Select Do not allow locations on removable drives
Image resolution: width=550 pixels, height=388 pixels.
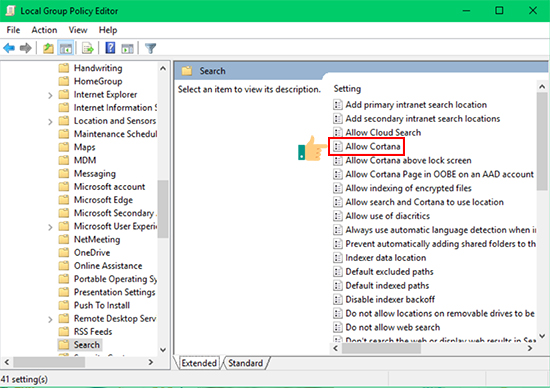click(440, 313)
